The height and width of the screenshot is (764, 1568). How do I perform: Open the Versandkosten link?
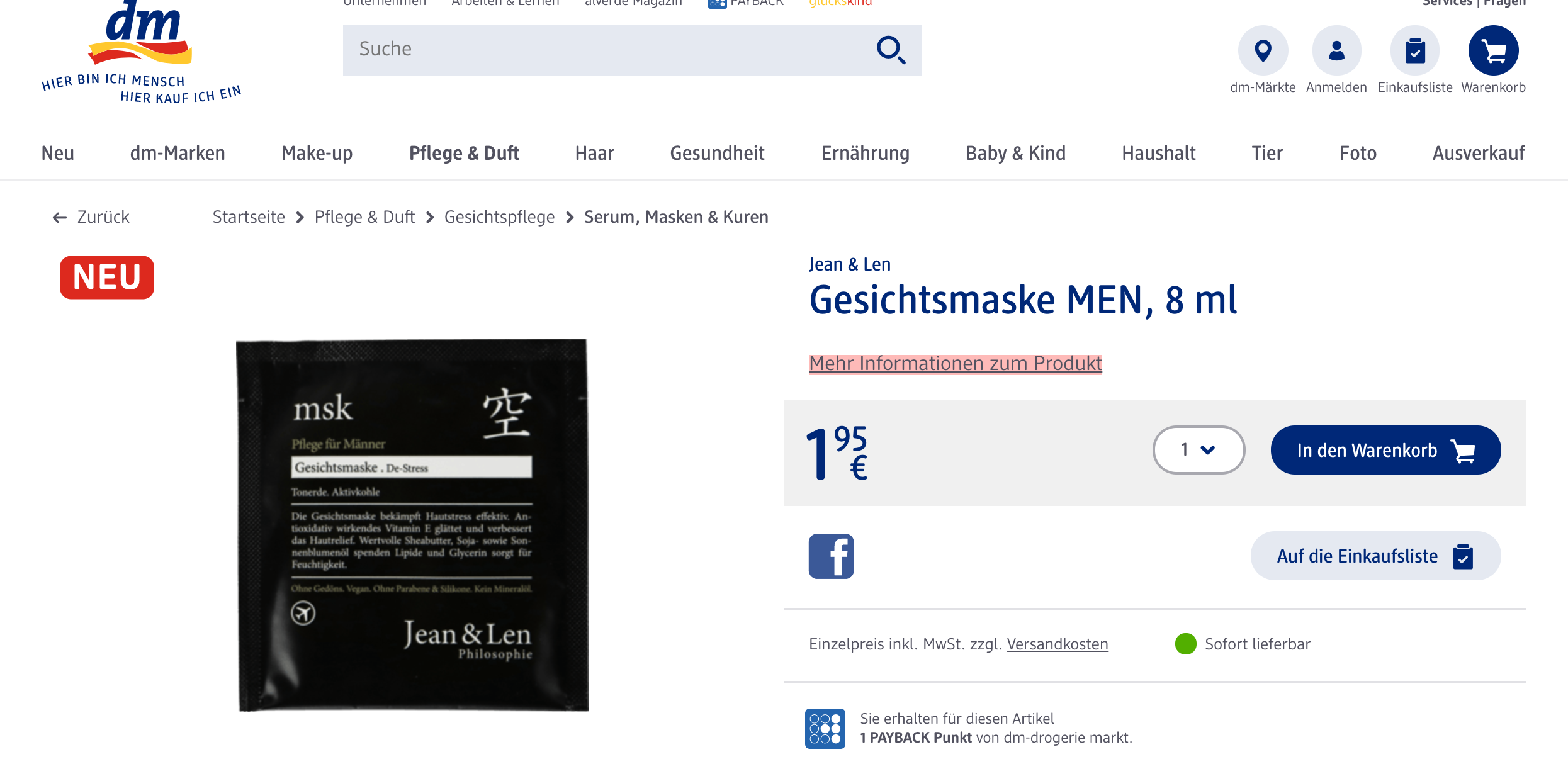coord(1057,644)
